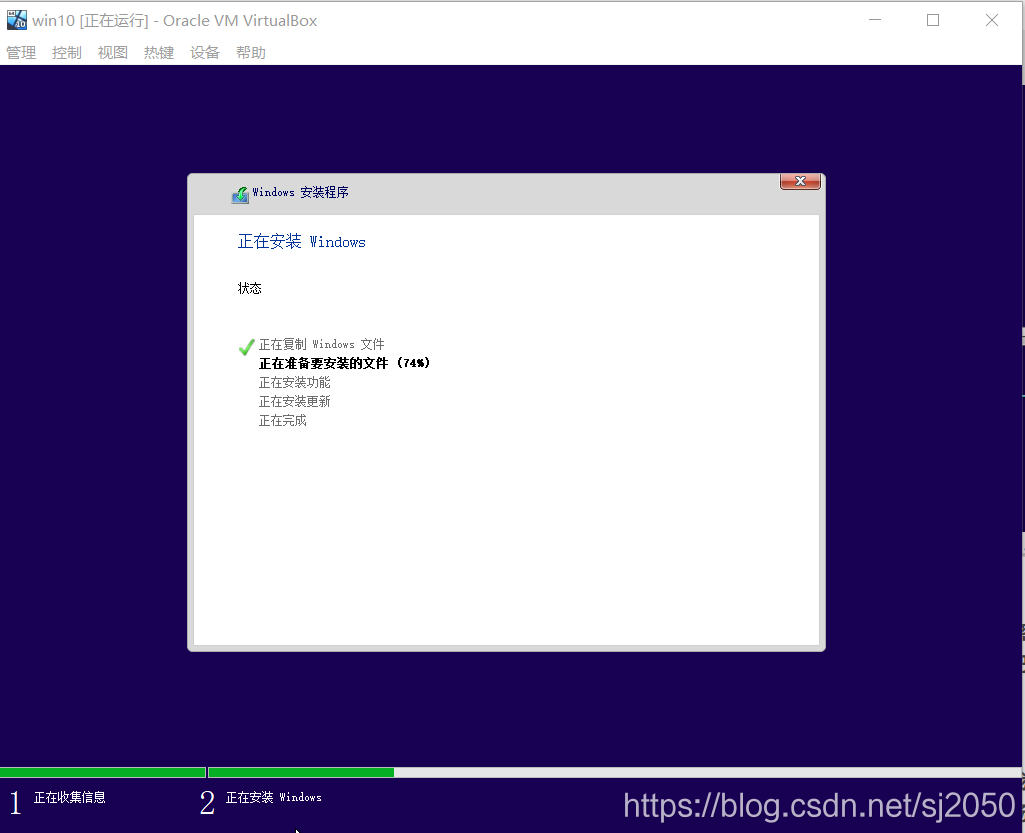The image size is (1025, 833).
Task: Click the 正在收集信息 stage label
Action: [70, 798]
